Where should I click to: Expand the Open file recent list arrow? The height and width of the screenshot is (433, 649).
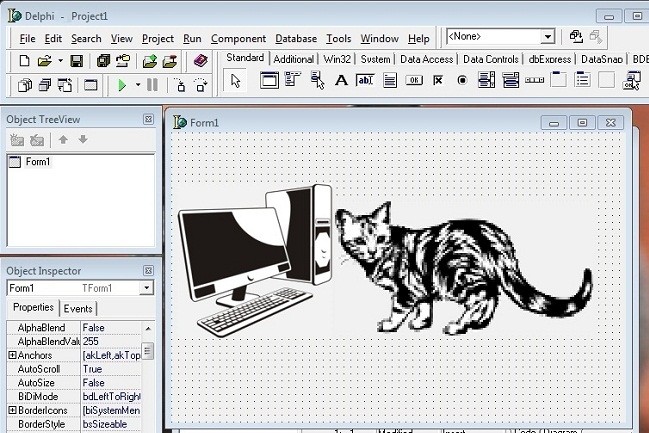[x=60, y=61]
